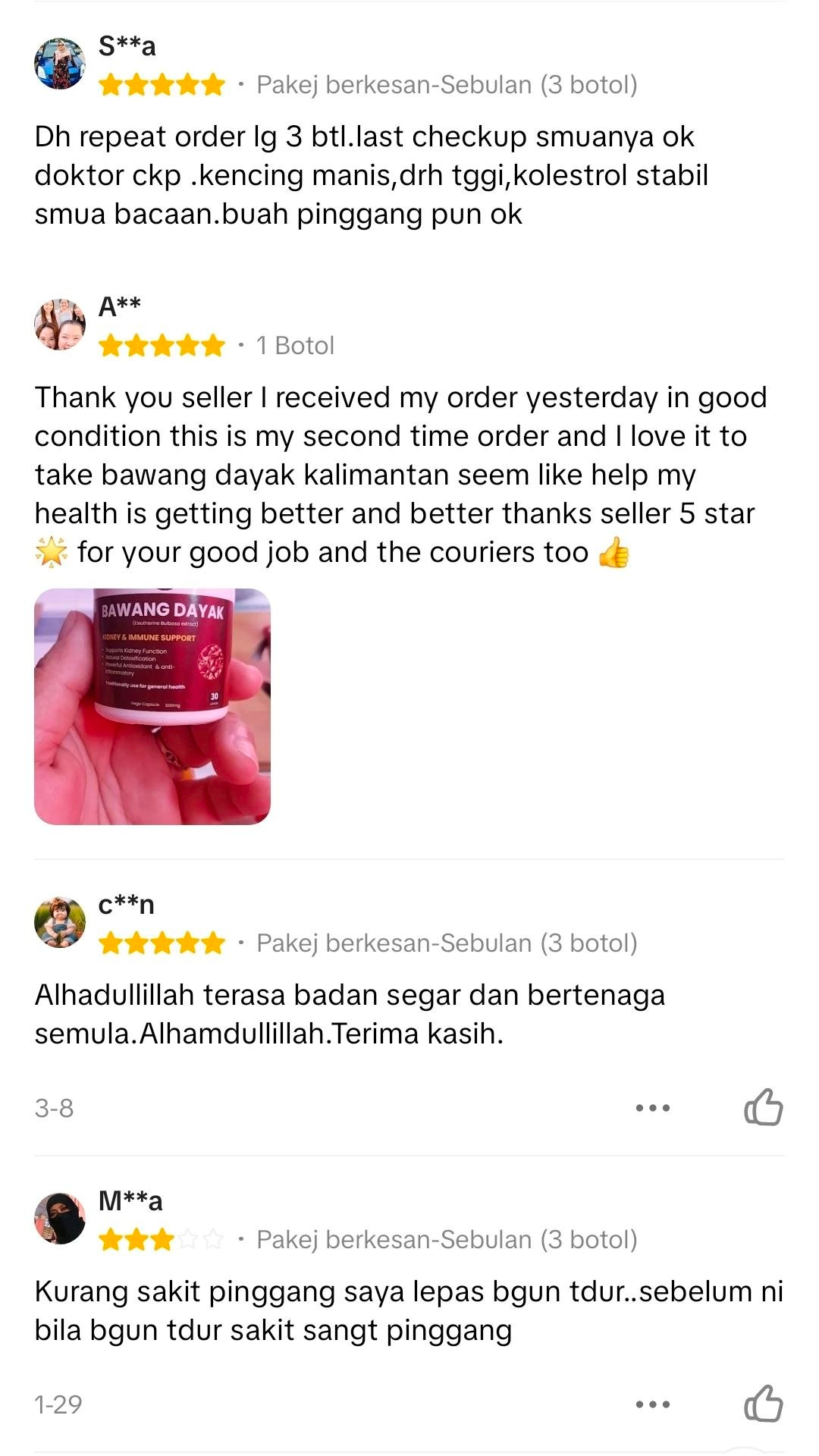Tap c**n's profile avatar
The width and height of the screenshot is (819, 1456).
(x=60, y=922)
